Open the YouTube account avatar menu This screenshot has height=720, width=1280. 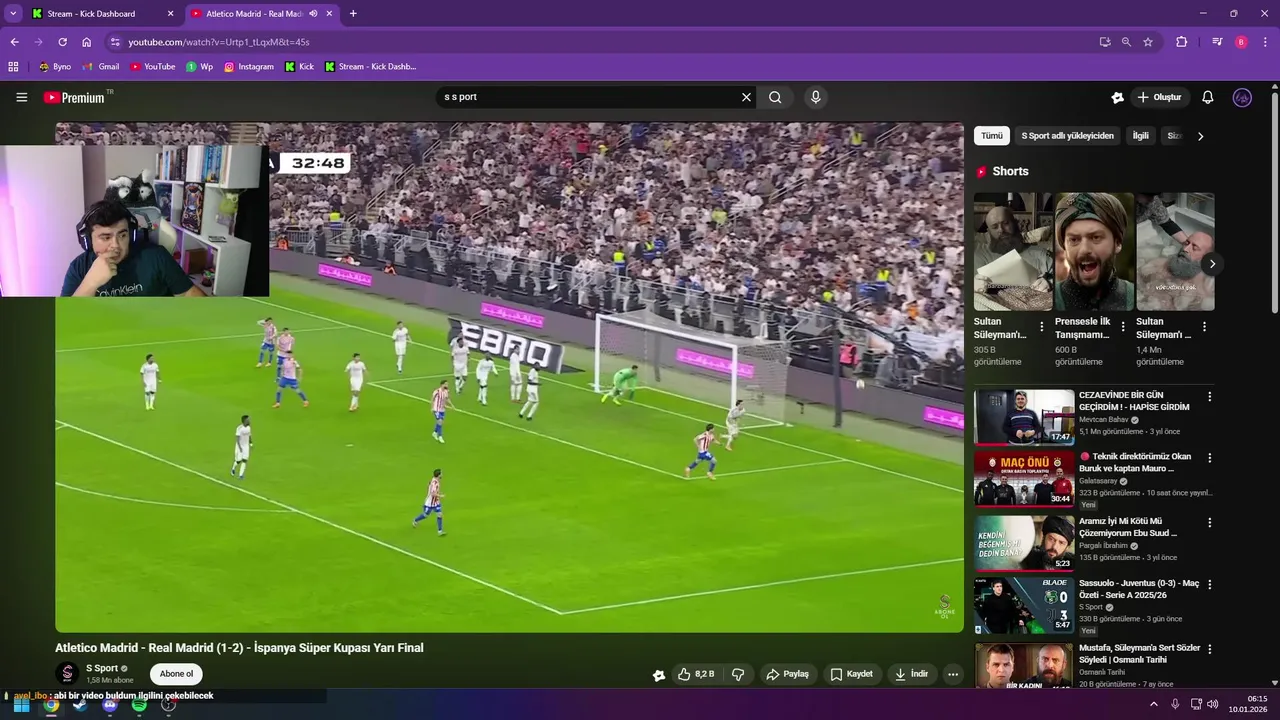point(1242,97)
